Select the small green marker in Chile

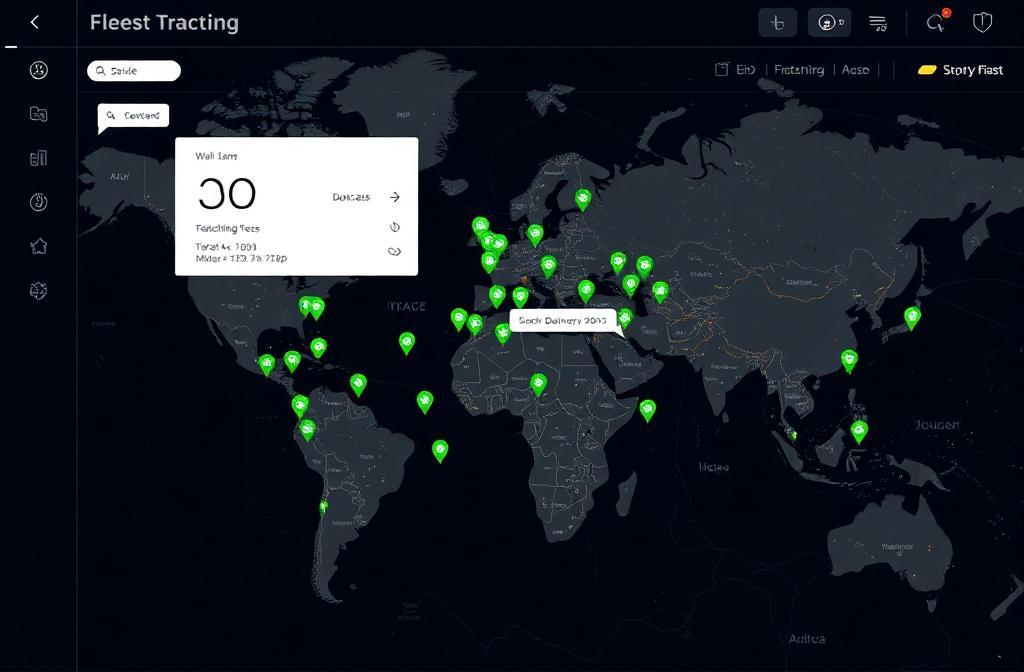click(323, 507)
